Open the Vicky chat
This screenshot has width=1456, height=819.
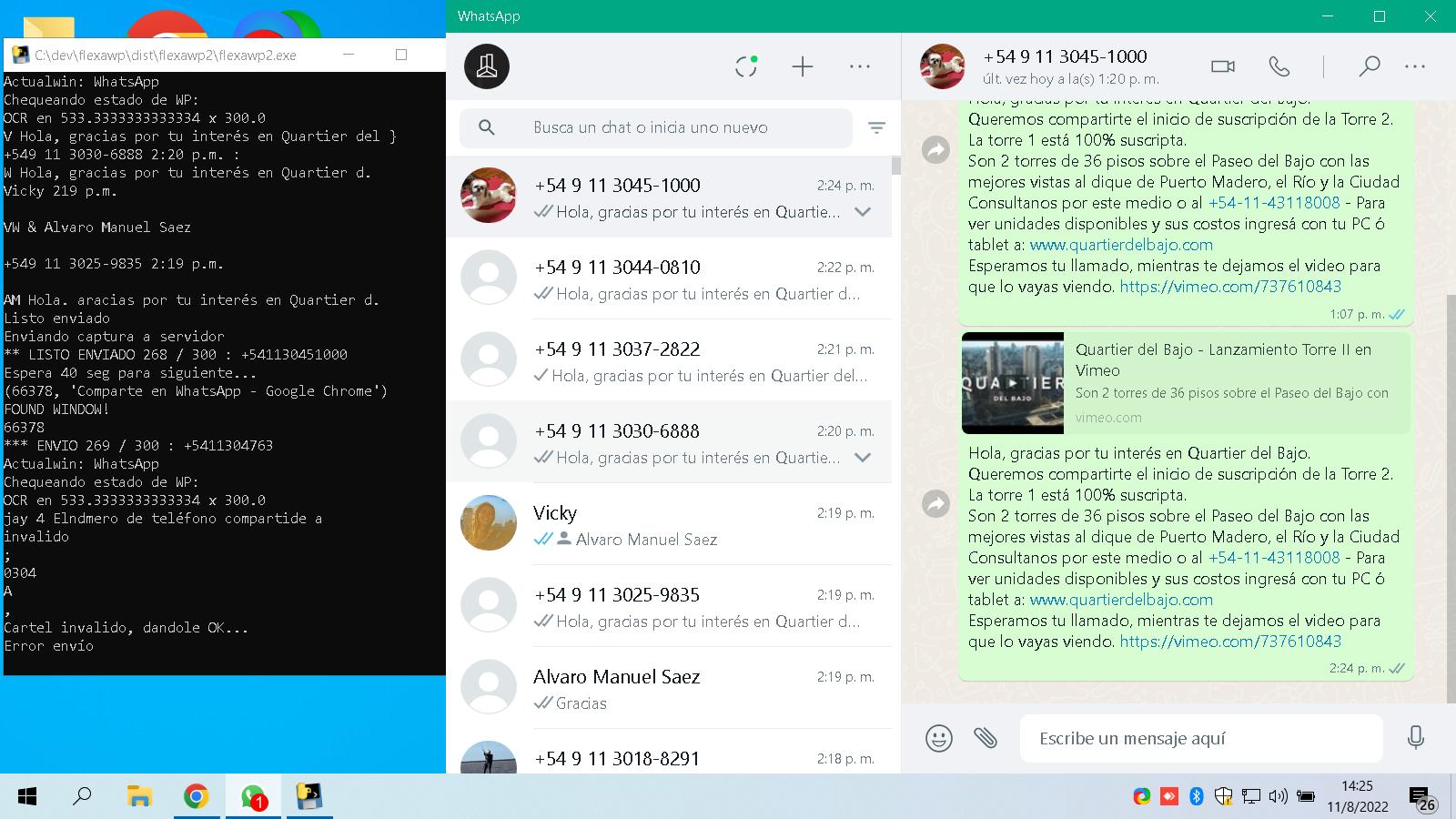(x=669, y=524)
